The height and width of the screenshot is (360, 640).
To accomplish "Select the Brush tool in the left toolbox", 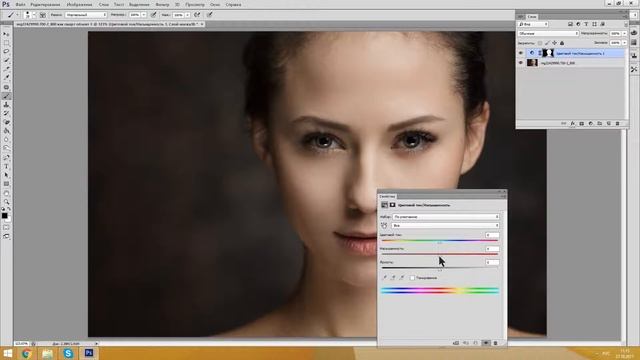I will coord(6,96).
